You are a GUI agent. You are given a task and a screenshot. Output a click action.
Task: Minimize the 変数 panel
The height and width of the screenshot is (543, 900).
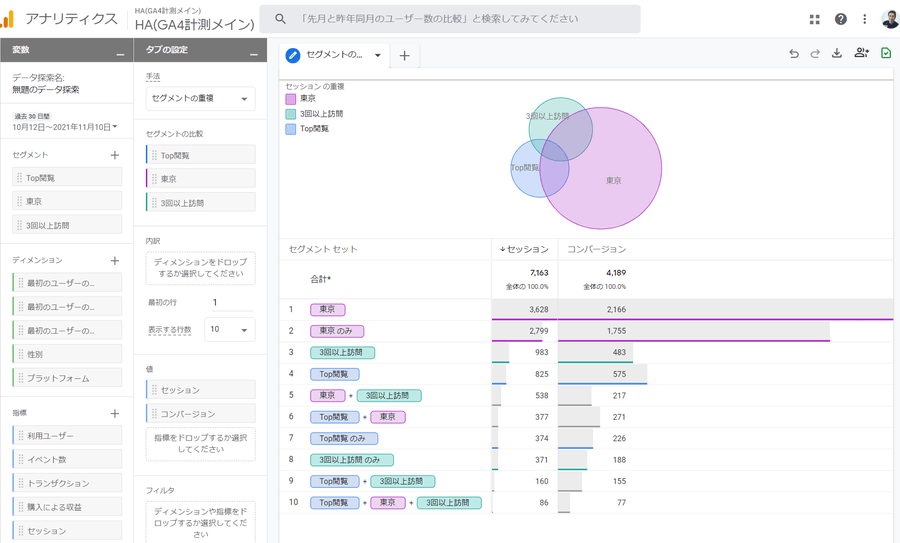point(121,52)
